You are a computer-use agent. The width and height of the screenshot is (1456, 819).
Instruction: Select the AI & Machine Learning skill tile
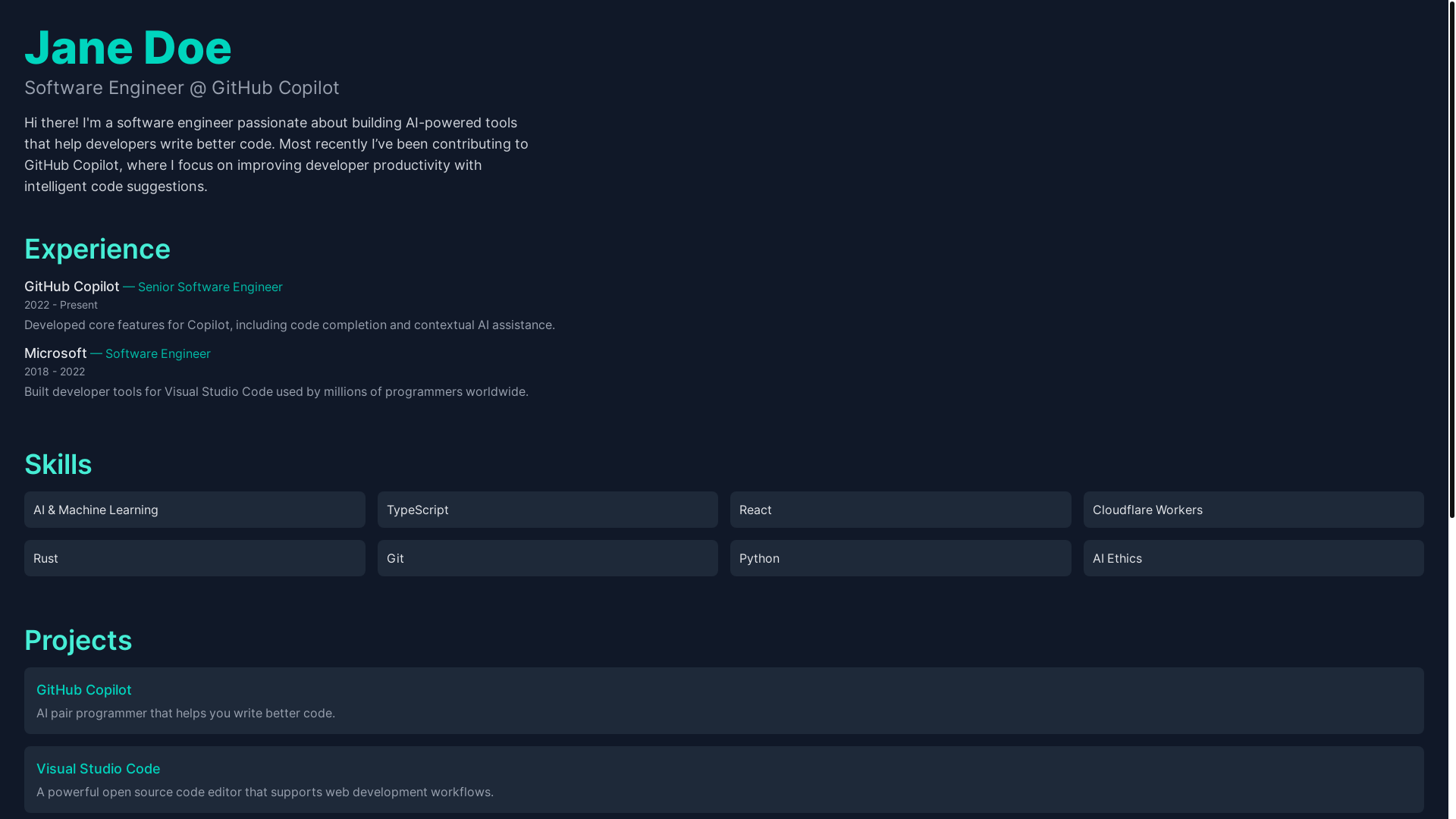coord(195,510)
